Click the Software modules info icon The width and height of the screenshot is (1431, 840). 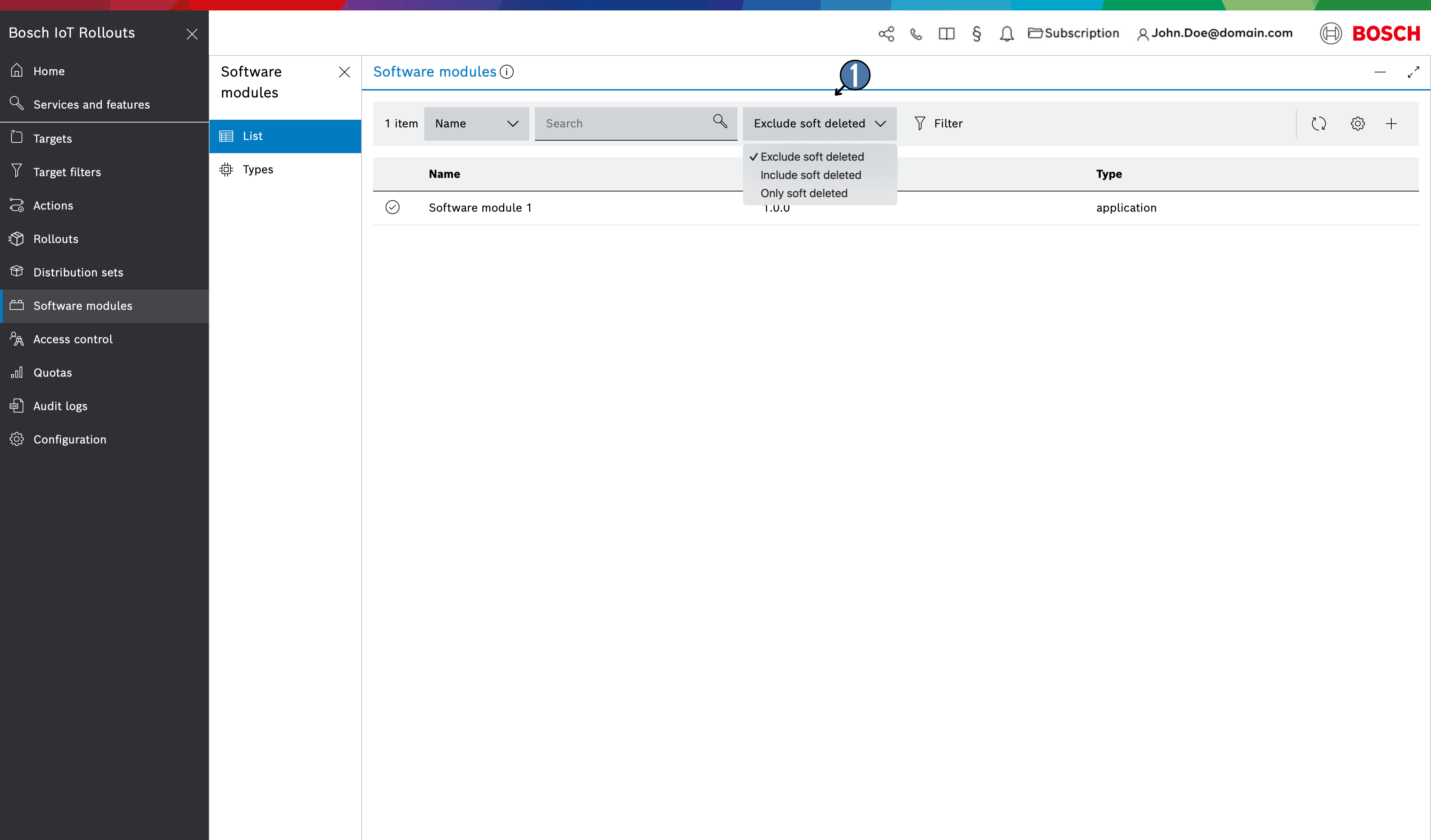[x=507, y=72]
